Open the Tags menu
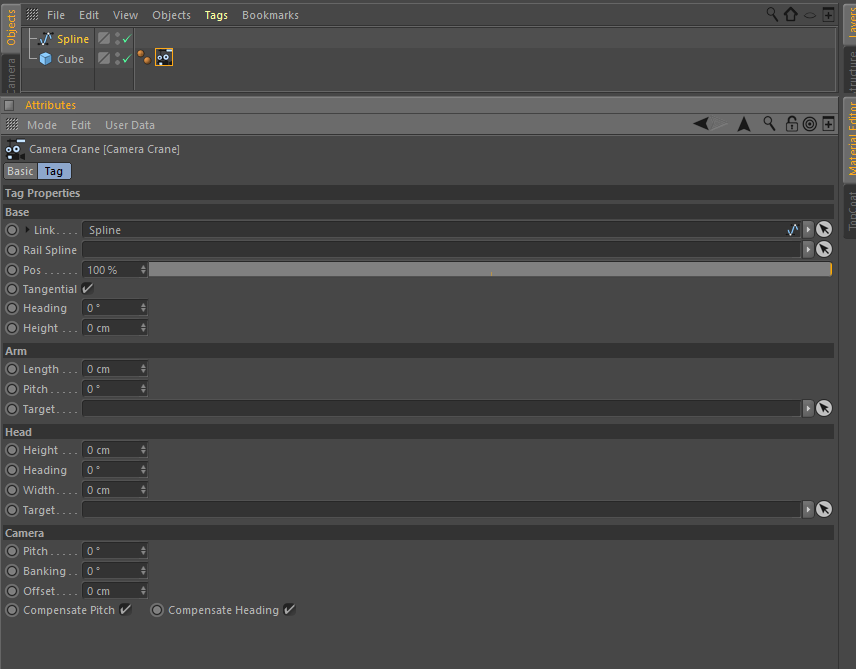Image resolution: width=856 pixels, height=669 pixels. pyautogui.click(x=214, y=14)
